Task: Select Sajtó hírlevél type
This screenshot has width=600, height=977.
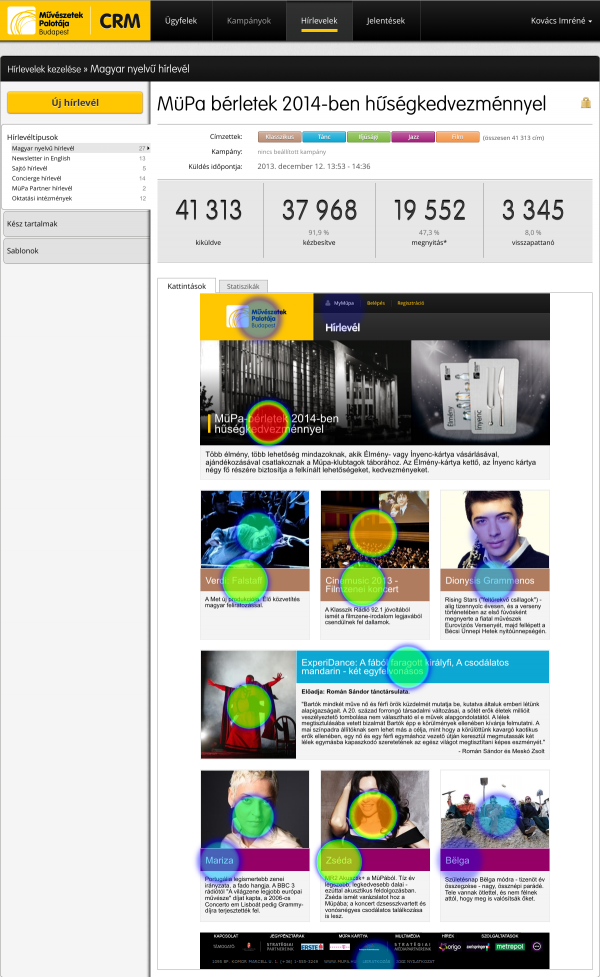Action: click(29, 168)
